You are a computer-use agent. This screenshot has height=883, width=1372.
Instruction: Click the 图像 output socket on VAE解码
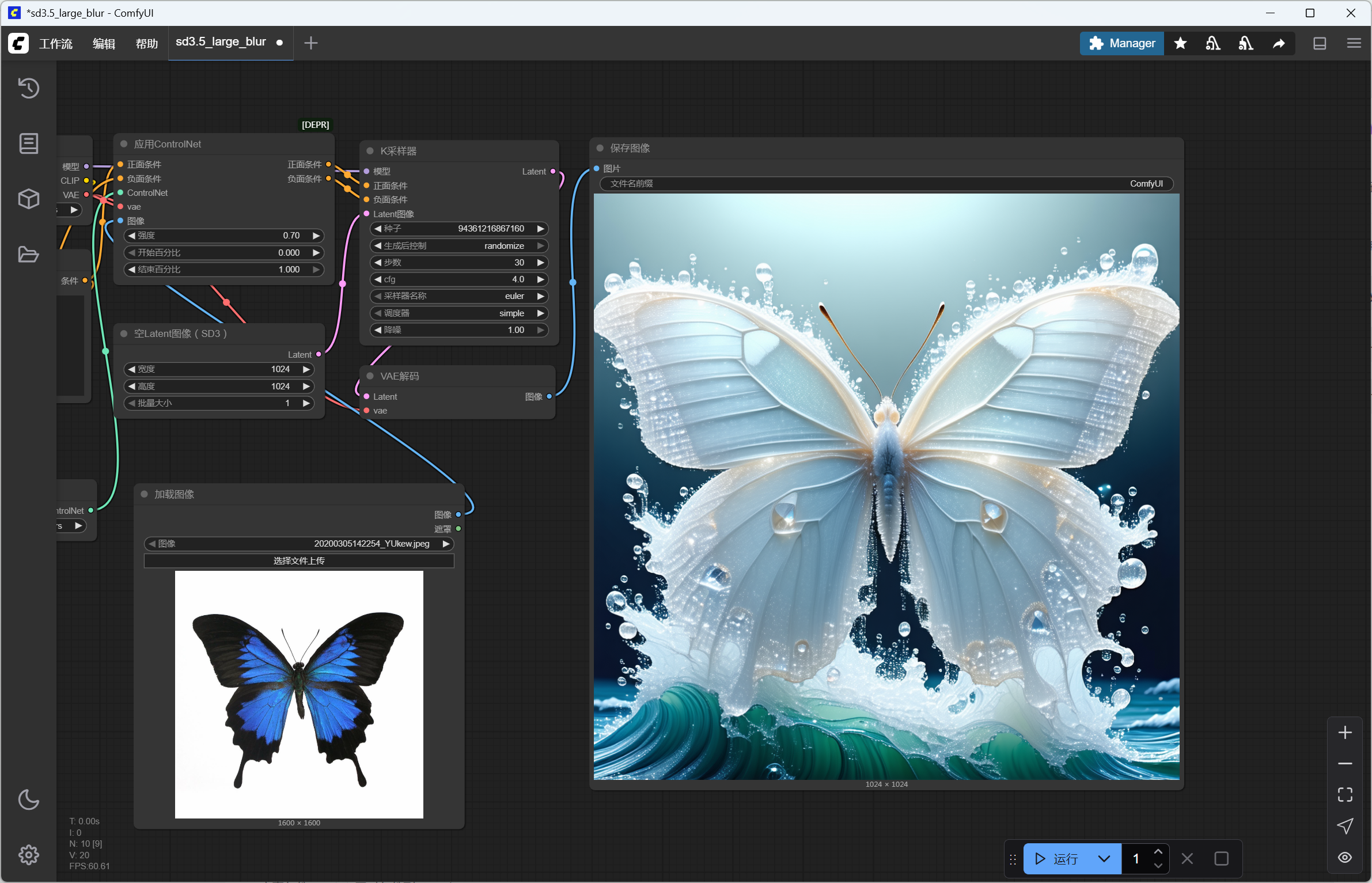(x=549, y=396)
